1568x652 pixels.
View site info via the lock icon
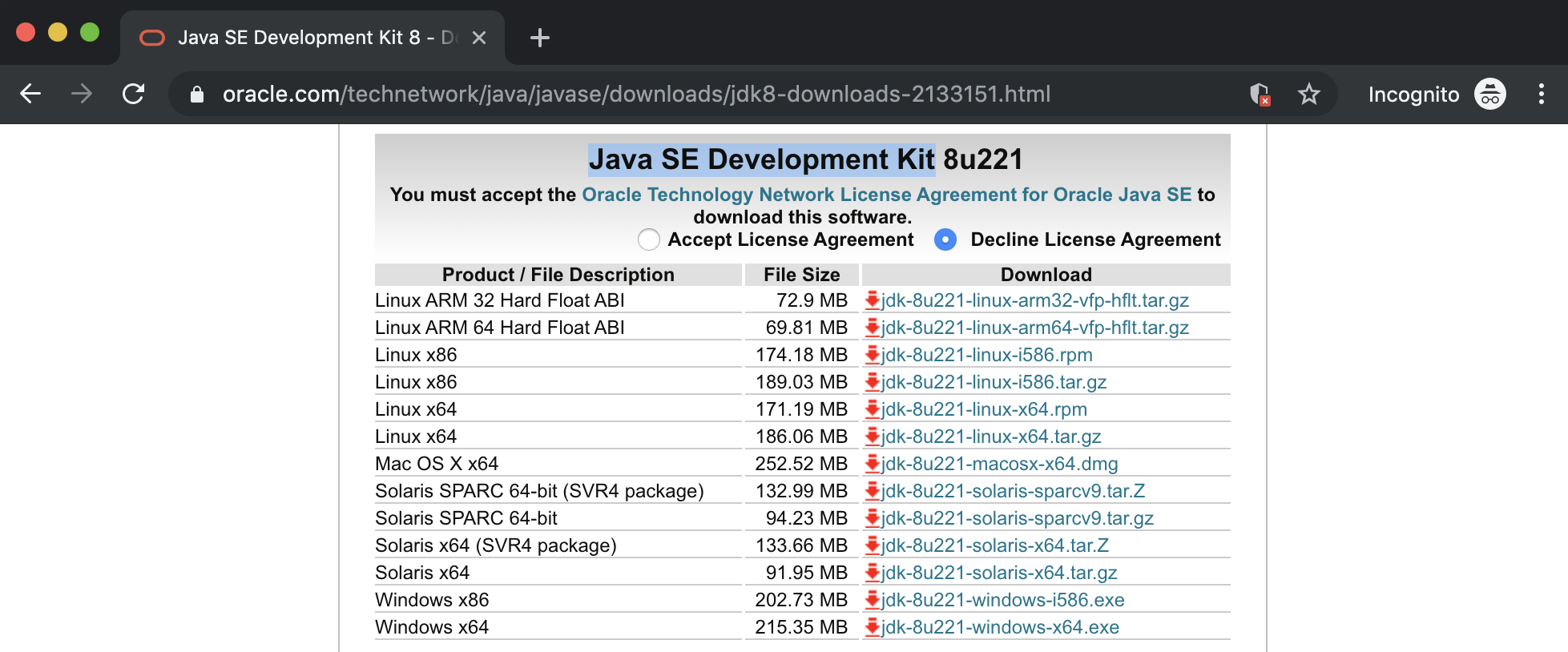pos(196,95)
